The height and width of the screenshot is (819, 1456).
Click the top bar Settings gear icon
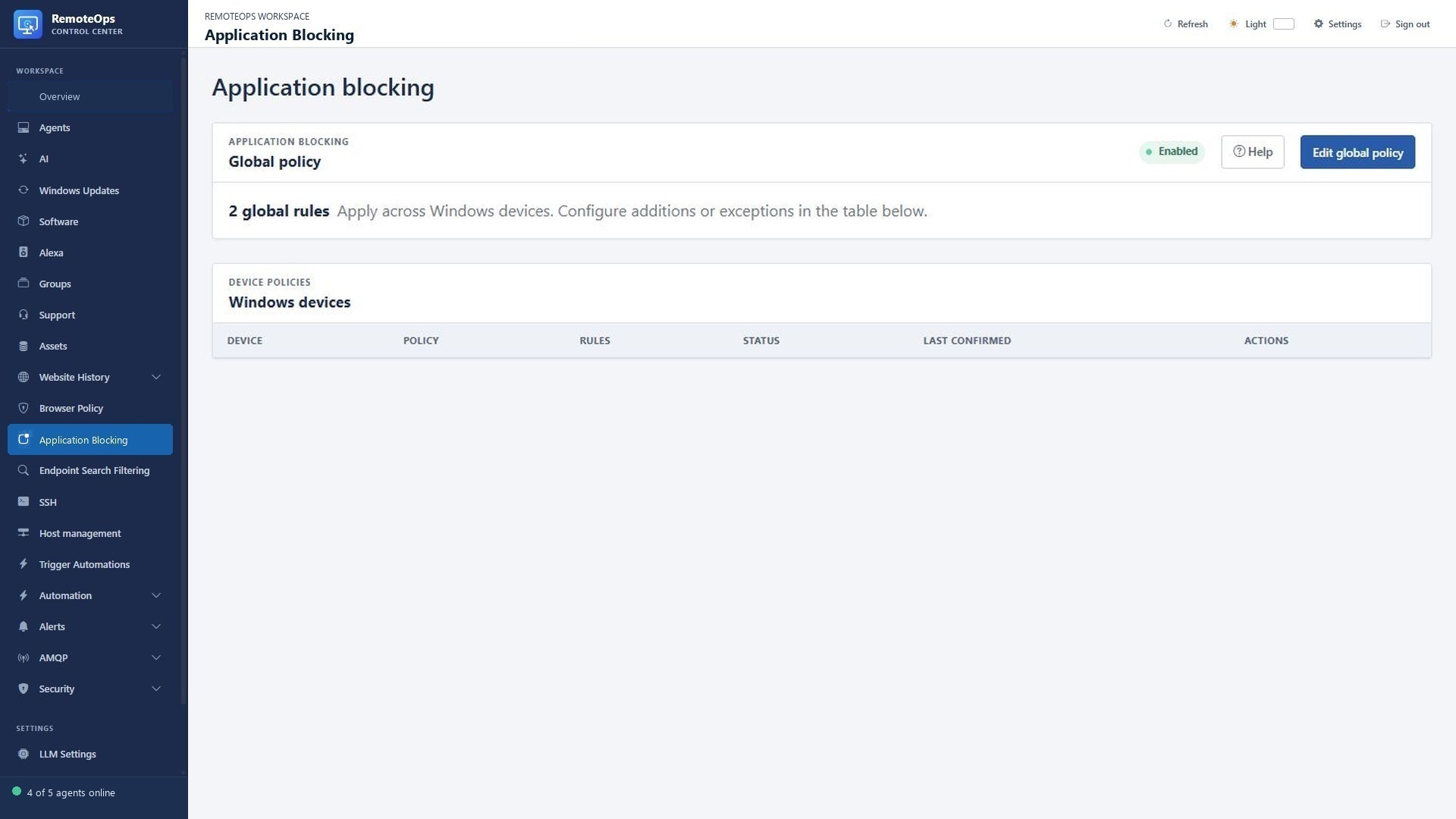(x=1319, y=24)
